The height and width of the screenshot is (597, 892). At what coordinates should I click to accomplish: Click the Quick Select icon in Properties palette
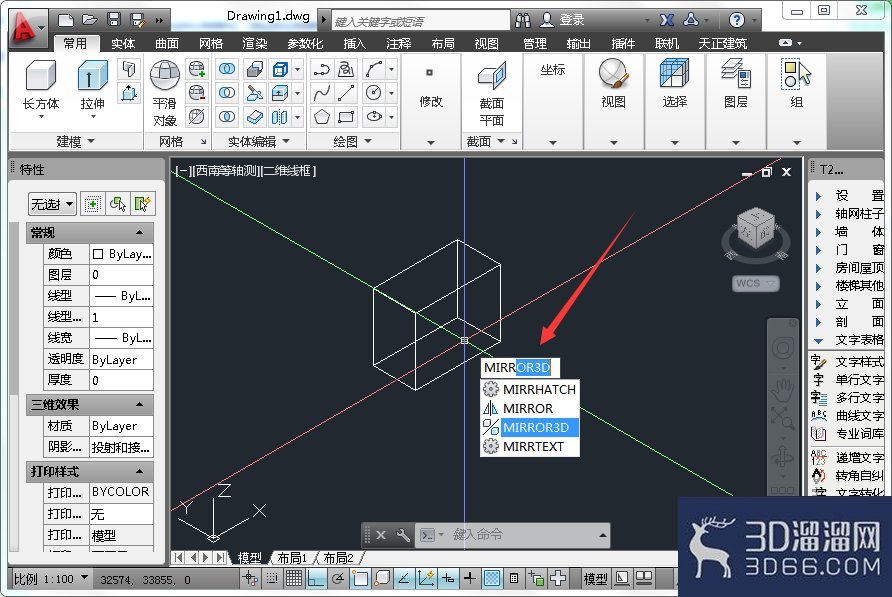(142, 204)
